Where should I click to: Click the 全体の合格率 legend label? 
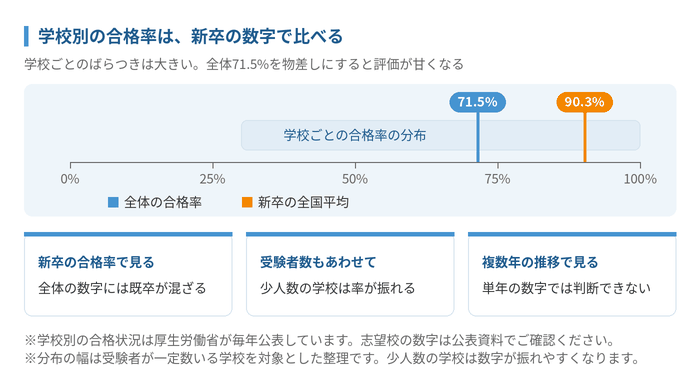coord(163,203)
